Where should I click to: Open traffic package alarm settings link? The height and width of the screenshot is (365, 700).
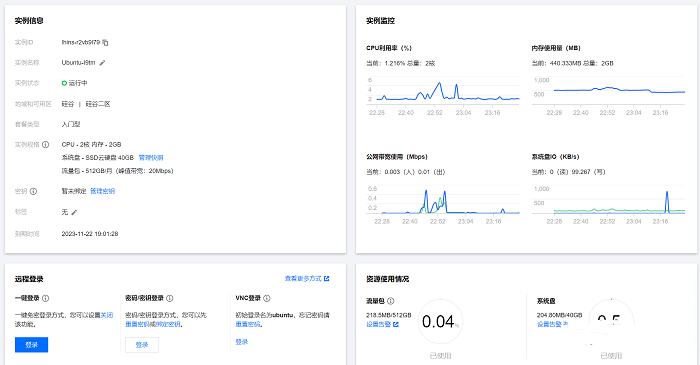[379, 324]
